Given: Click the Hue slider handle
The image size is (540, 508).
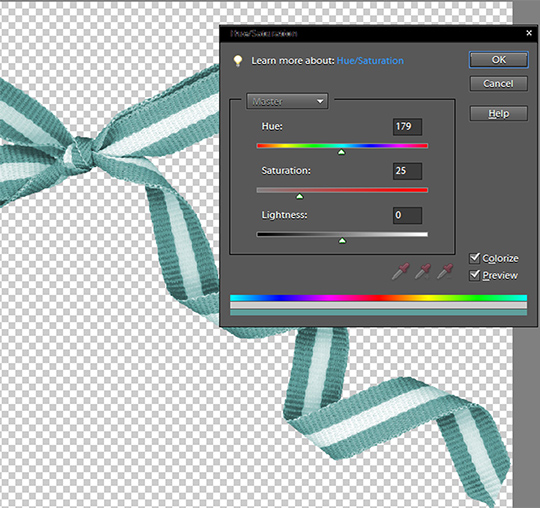Looking at the screenshot, I should 341,152.
